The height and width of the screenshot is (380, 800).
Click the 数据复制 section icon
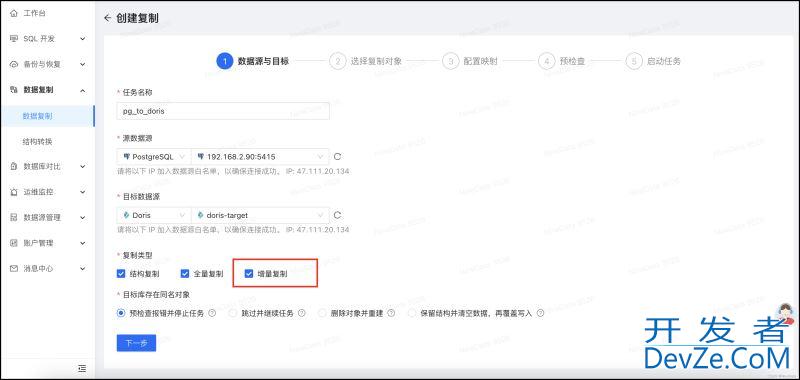[x=14, y=90]
